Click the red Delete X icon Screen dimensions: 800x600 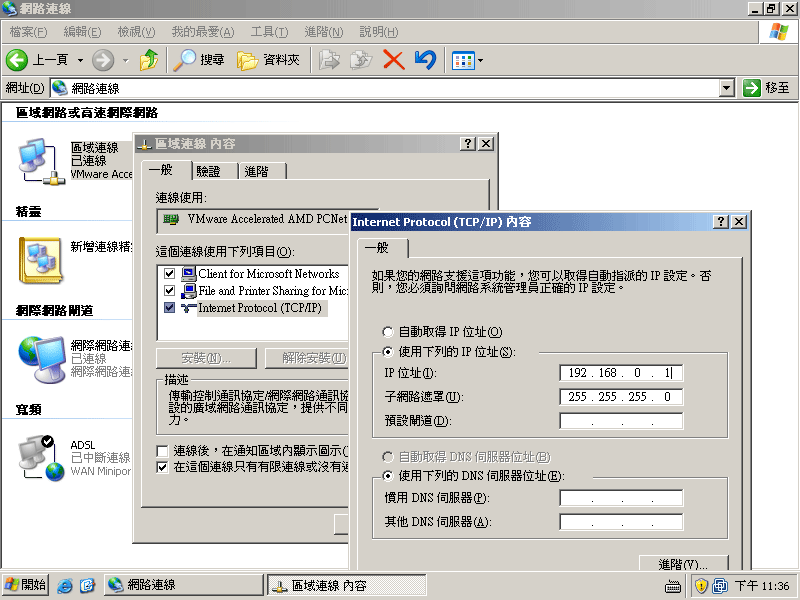393,60
